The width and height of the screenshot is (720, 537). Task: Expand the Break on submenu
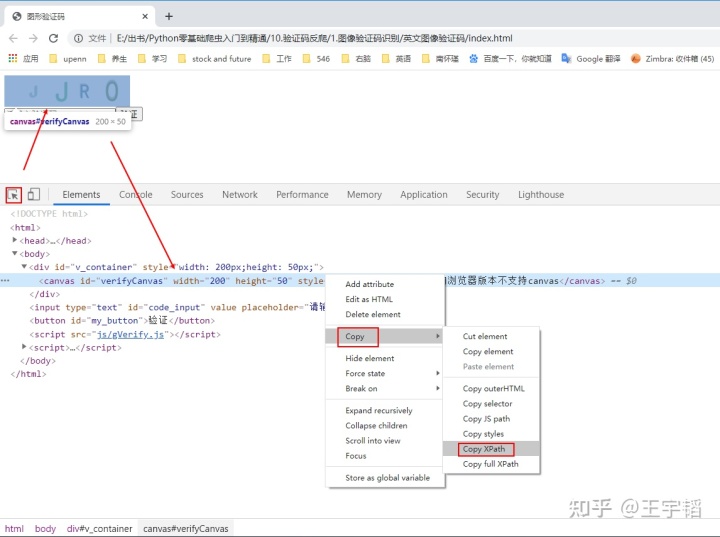click(x=385, y=389)
